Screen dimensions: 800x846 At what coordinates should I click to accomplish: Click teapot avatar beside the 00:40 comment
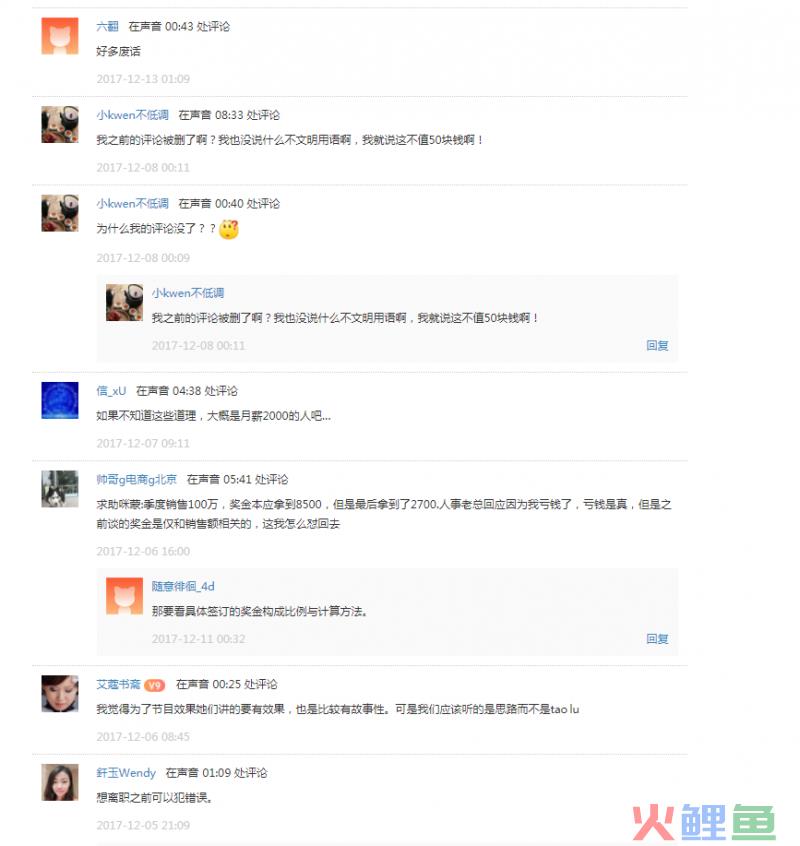[60, 213]
